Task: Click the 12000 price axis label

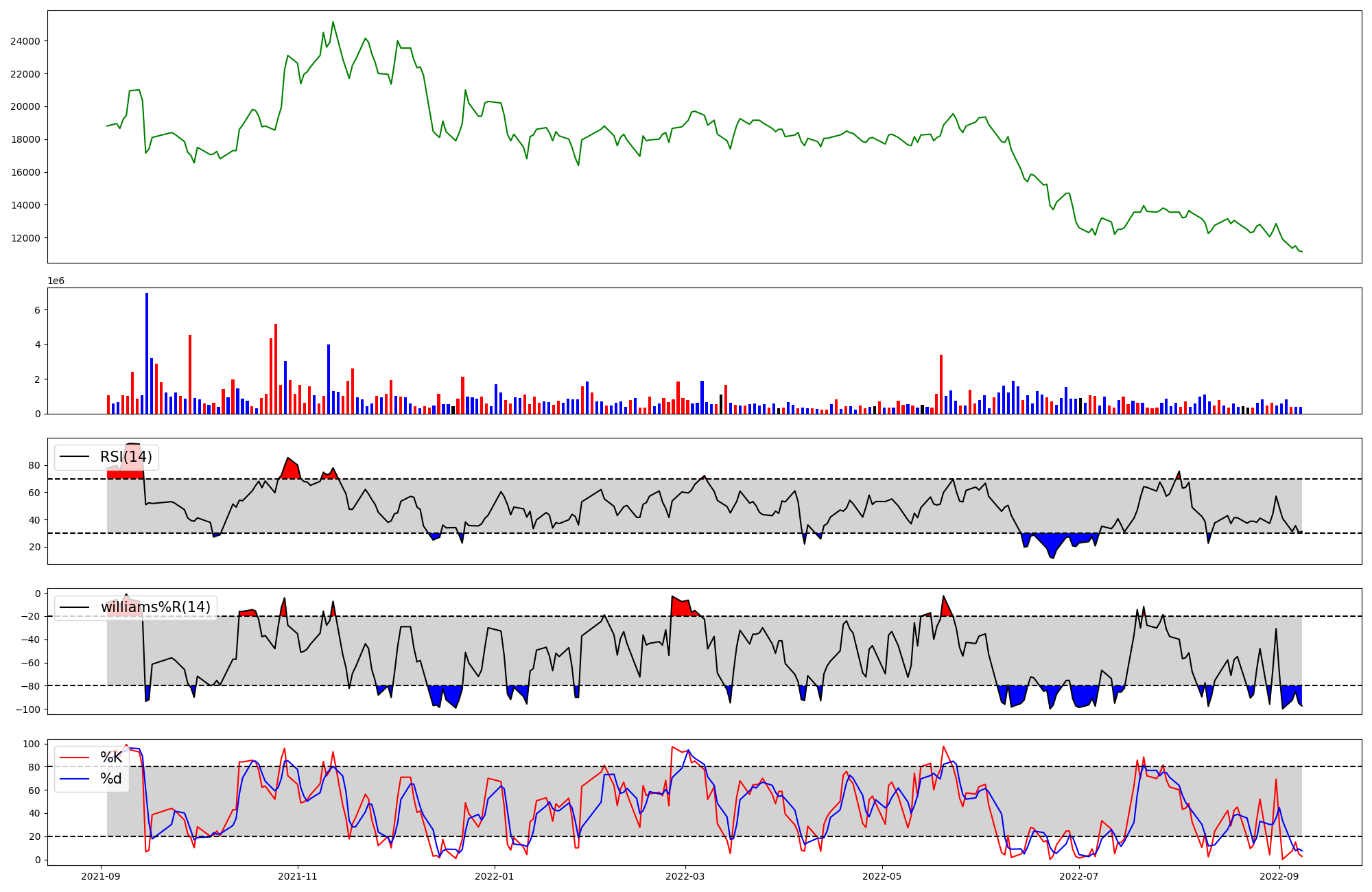Action: pyautogui.click(x=25, y=238)
